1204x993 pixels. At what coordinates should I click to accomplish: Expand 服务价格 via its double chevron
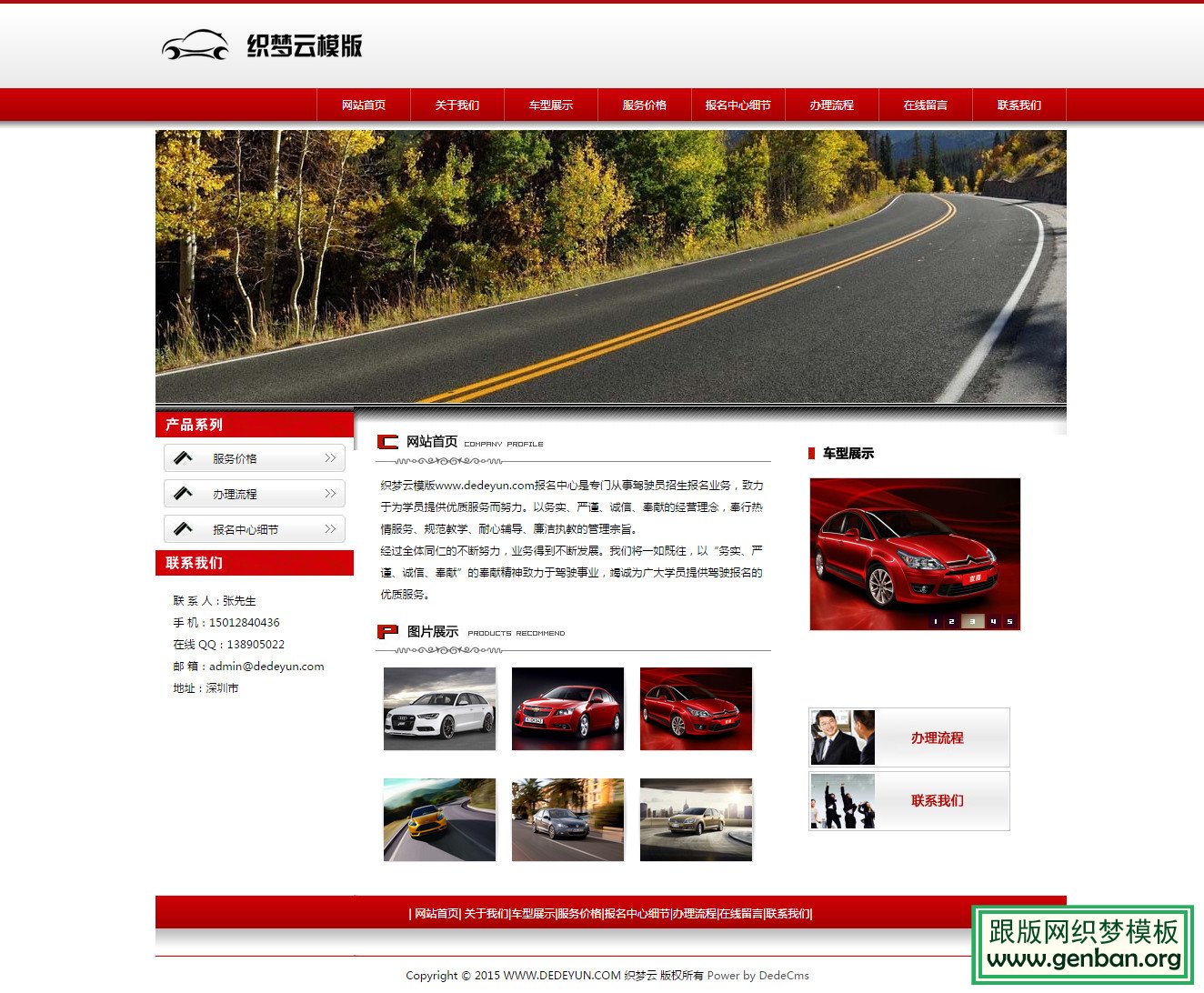330,458
